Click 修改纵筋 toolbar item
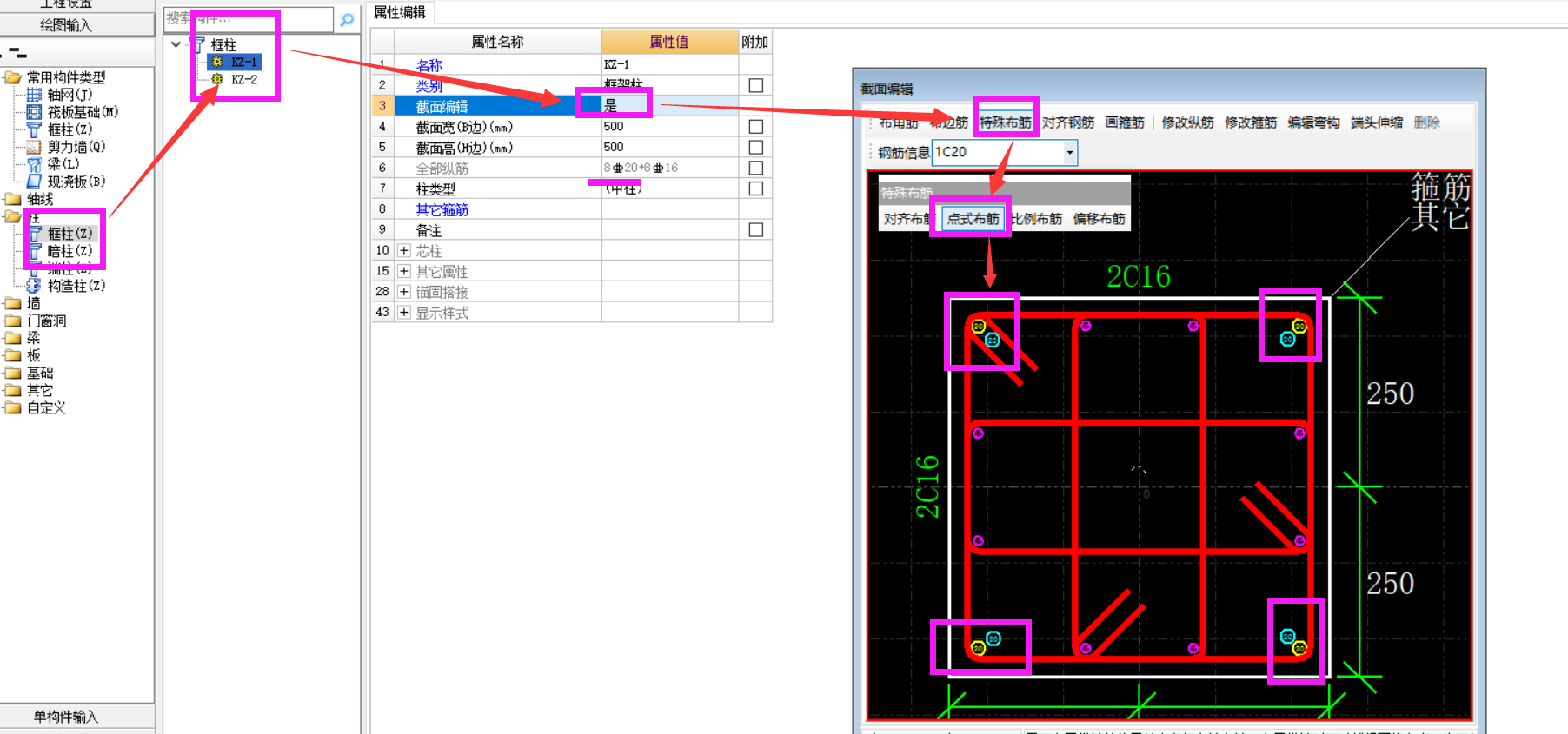The height and width of the screenshot is (734, 1568). 1187,122
